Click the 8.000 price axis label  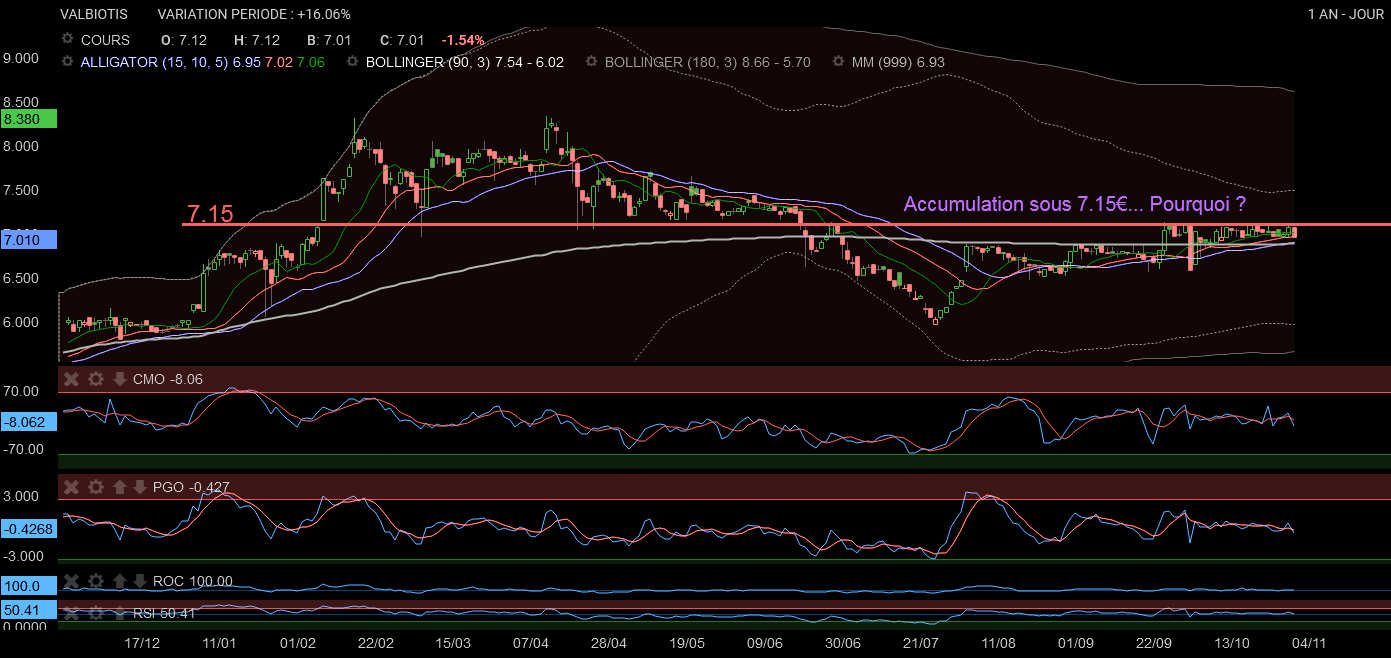click(x=22, y=146)
